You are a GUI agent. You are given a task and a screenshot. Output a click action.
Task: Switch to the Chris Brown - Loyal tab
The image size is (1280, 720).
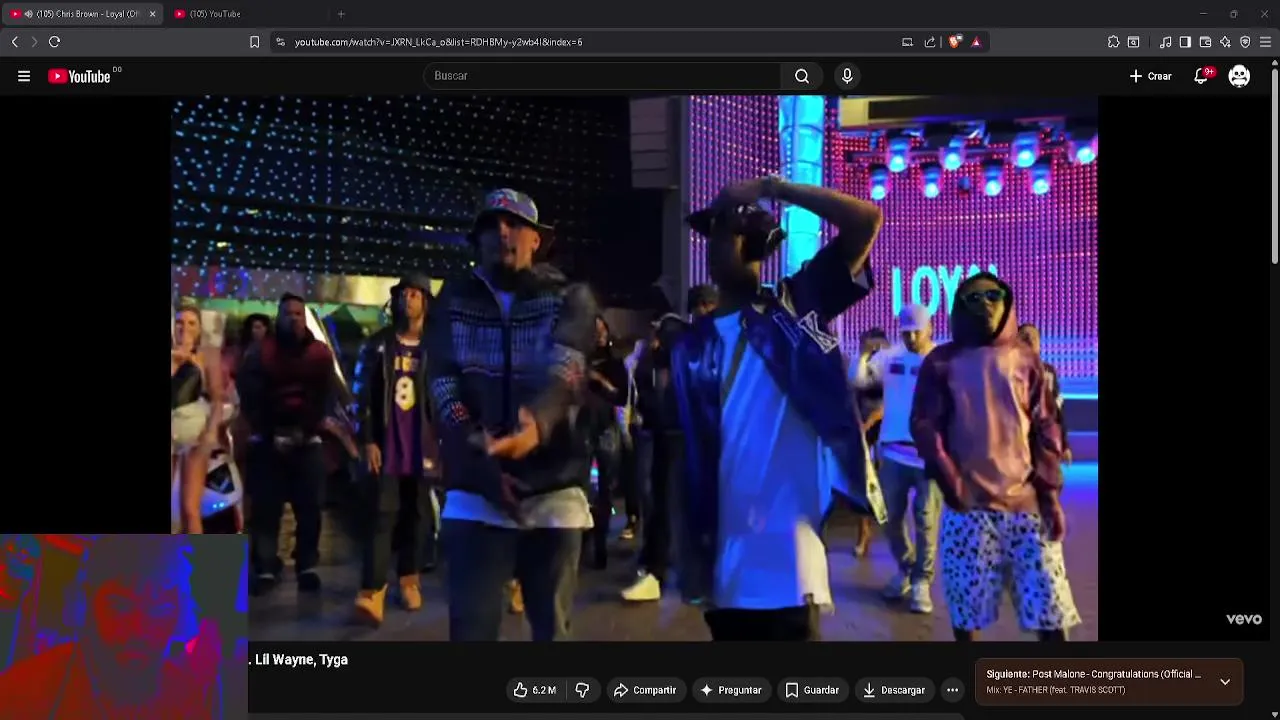point(82,14)
